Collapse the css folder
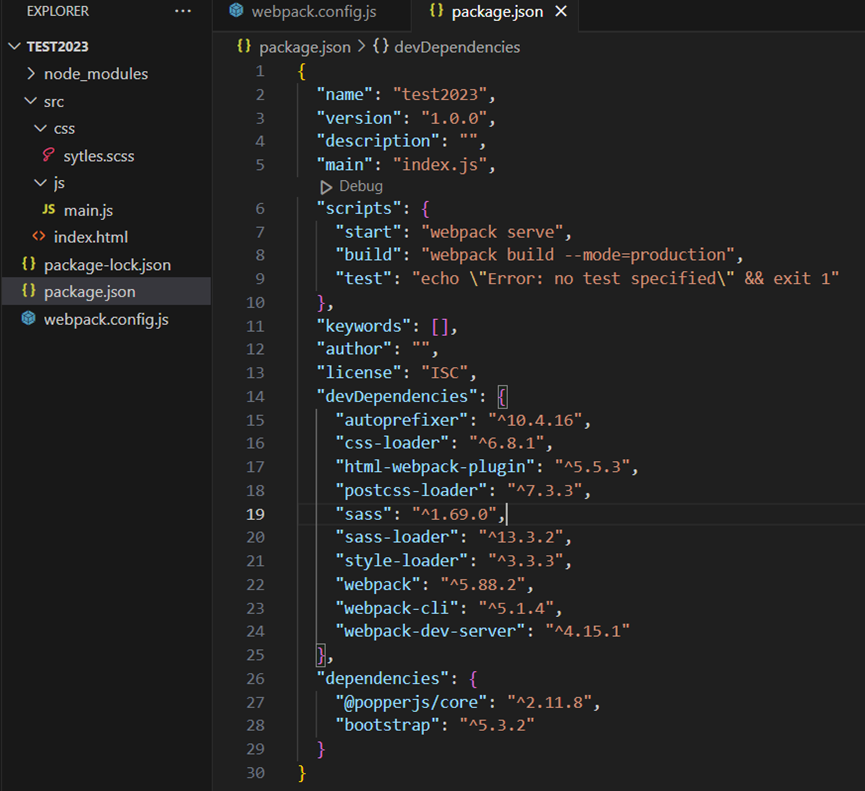The image size is (865, 791). coord(41,128)
